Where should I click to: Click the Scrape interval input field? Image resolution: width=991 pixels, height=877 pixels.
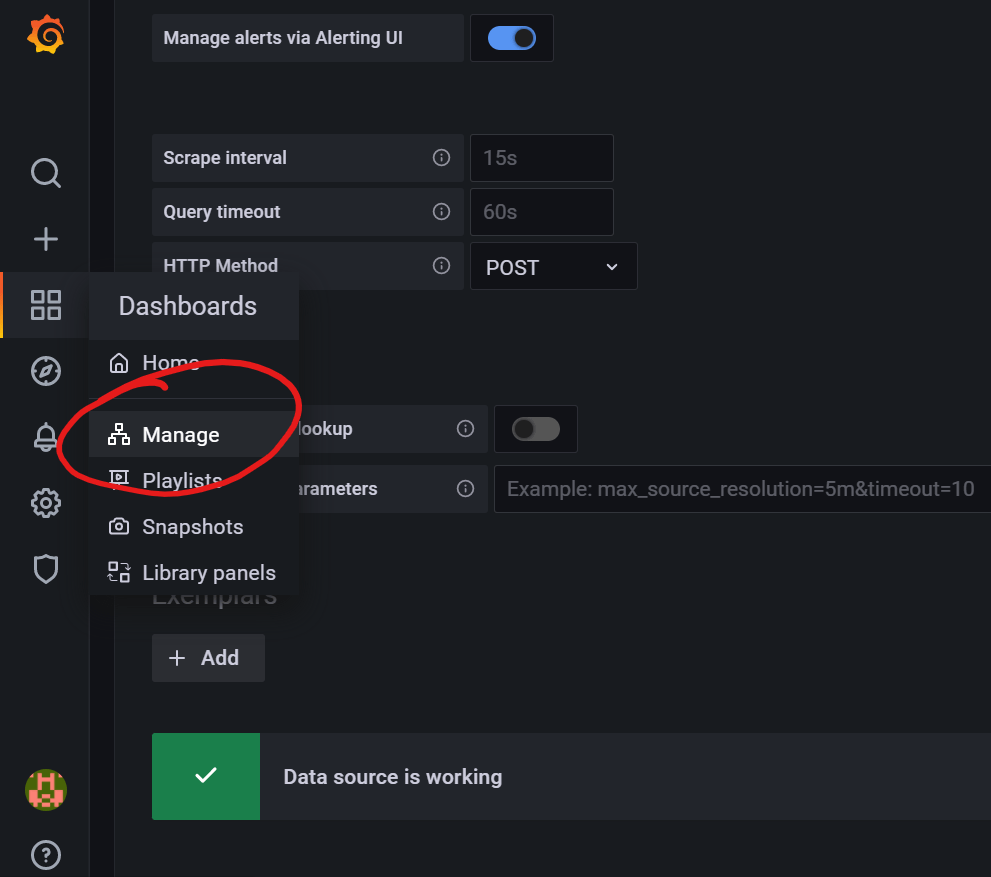541,158
